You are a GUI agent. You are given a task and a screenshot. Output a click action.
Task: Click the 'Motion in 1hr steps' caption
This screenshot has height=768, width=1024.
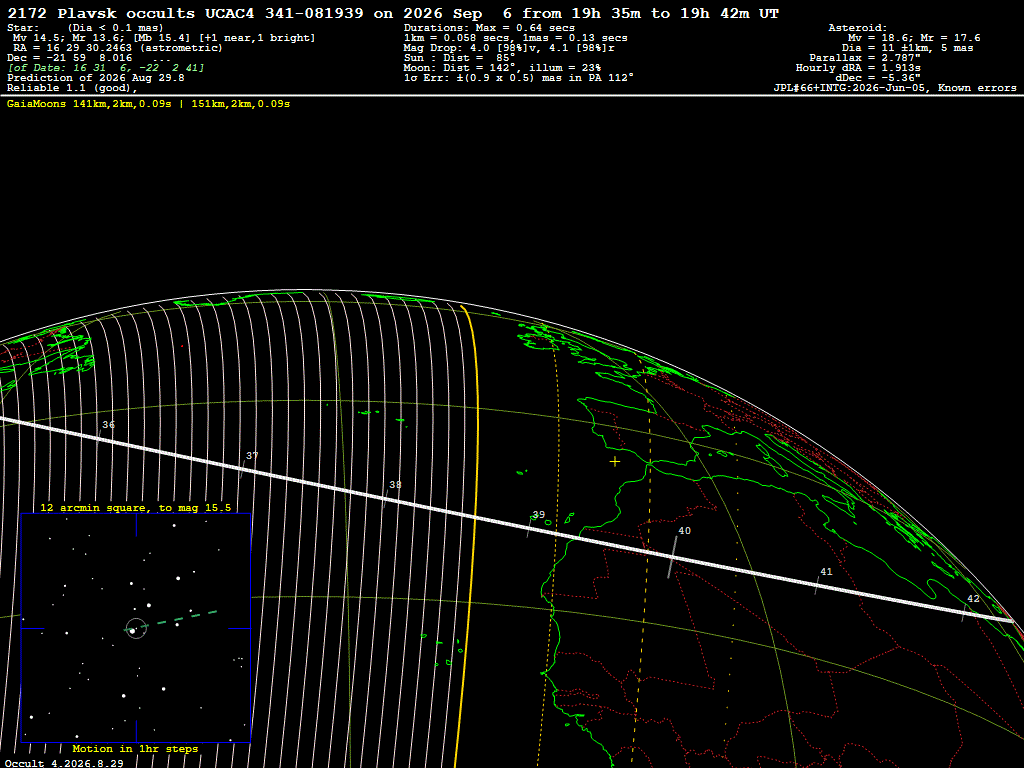pyautogui.click(x=135, y=748)
